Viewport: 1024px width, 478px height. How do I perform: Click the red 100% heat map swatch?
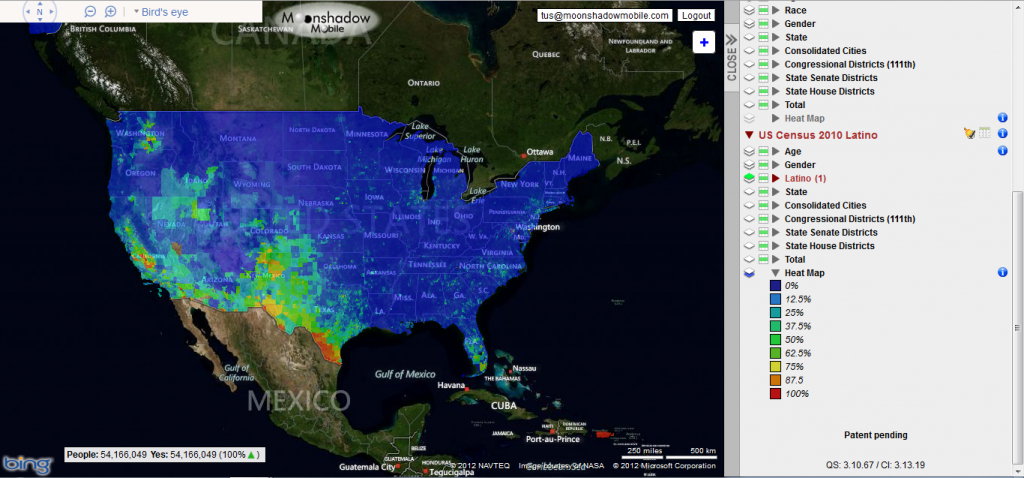[x=777, y=394]
